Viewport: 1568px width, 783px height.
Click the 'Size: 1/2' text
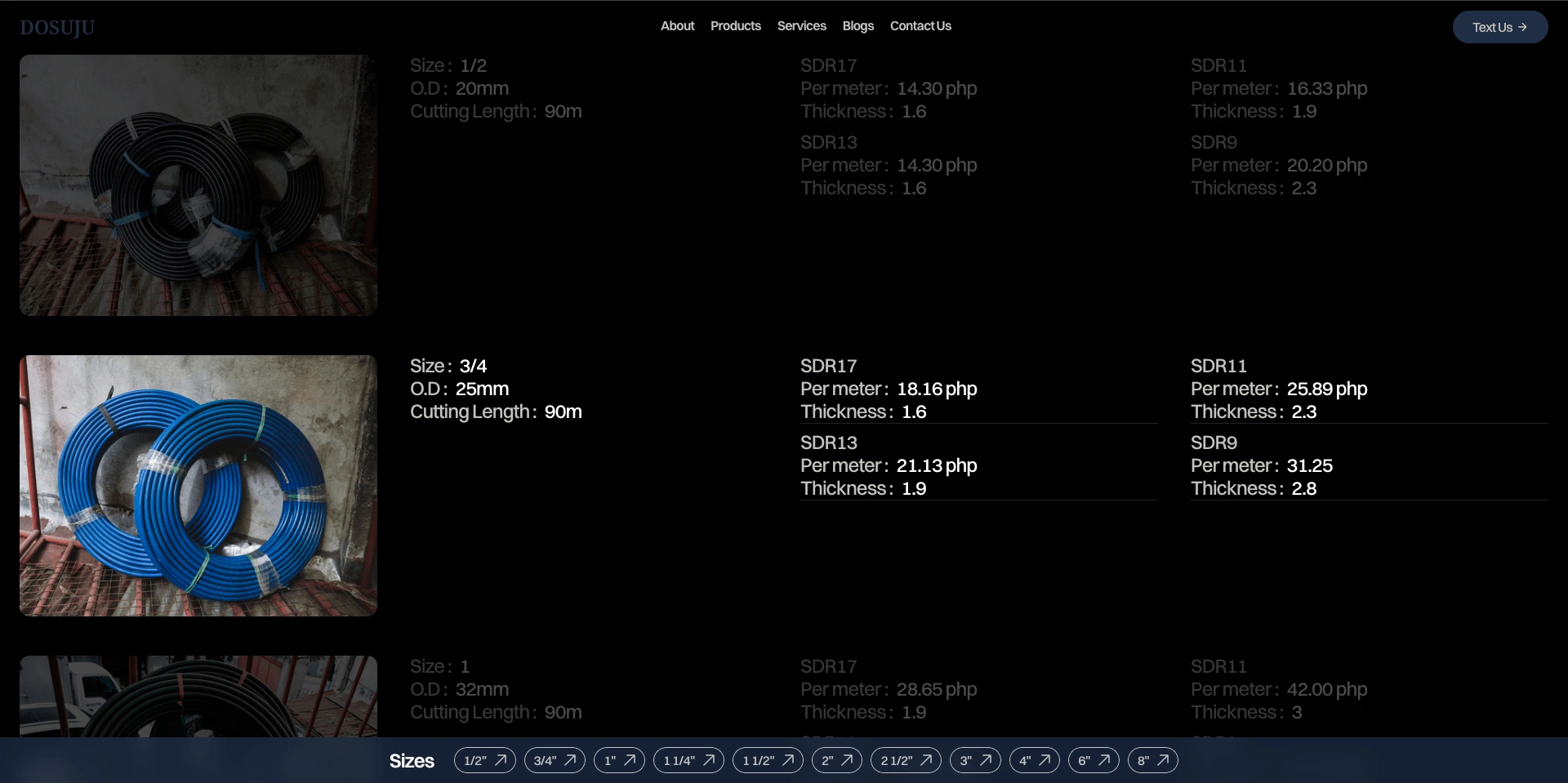pyautogui.click(x=448, y=65)
